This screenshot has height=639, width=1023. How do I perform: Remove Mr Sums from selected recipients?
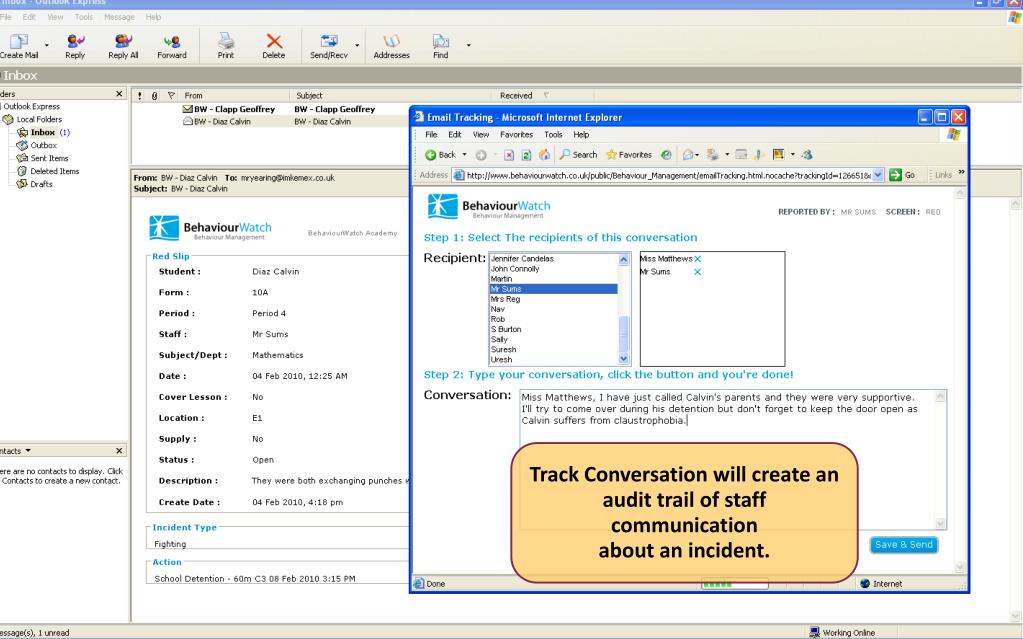click(697, 272)
